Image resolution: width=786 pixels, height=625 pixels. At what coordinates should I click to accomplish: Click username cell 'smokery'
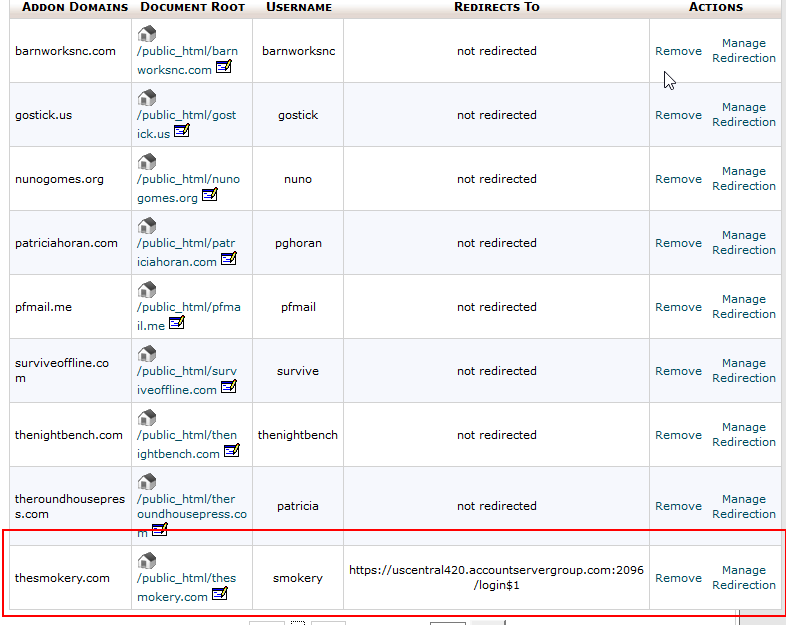click(x=298, y=578)
